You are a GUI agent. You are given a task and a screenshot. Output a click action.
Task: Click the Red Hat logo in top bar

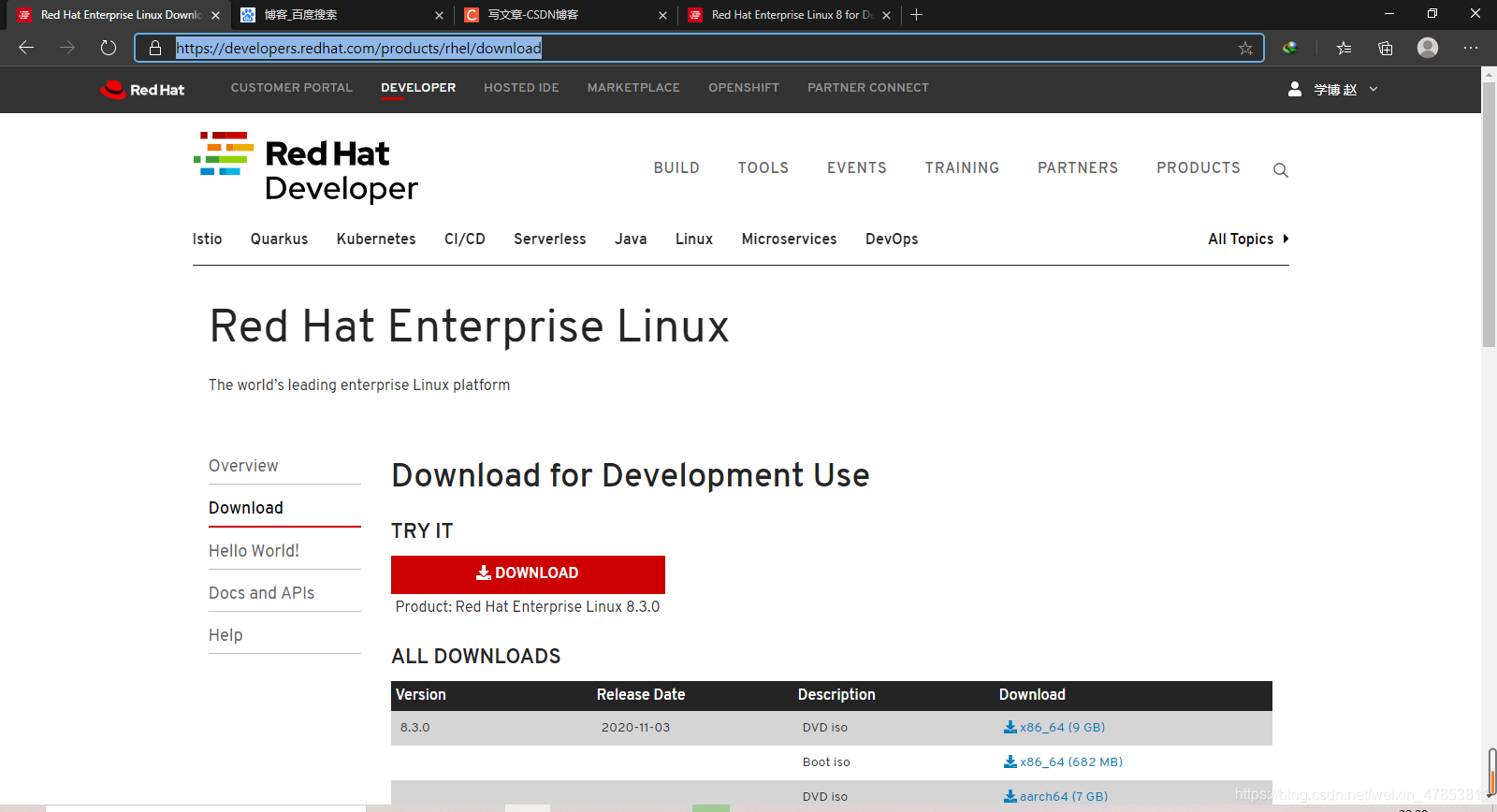[x=142, y=89]
